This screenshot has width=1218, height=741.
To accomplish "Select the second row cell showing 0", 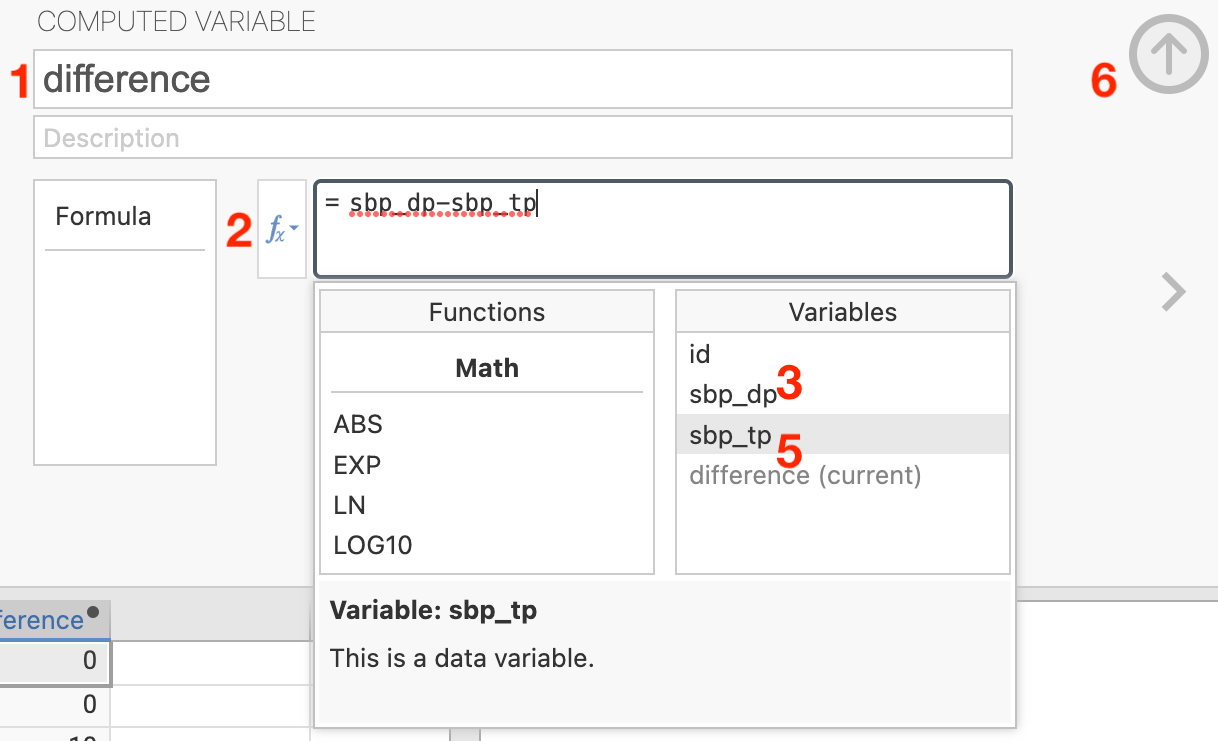I will point(54,705).
